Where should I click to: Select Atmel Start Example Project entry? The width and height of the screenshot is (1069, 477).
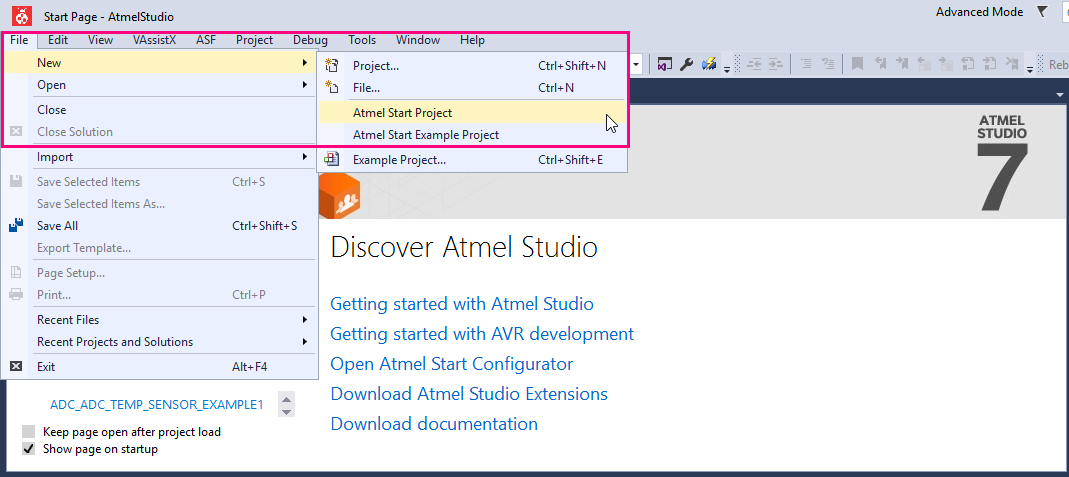pyautogui.click(x=472, y=135)
